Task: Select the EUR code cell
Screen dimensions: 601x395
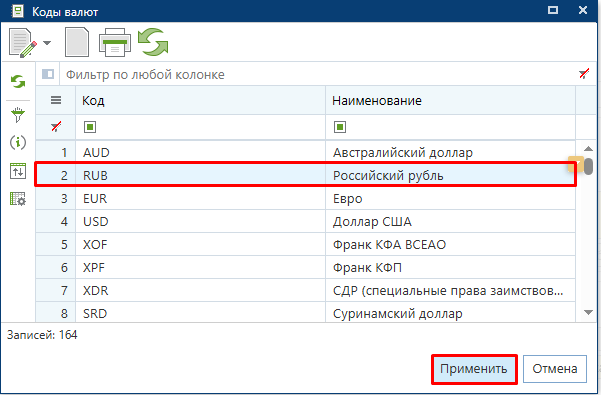Action: [200, 198]
